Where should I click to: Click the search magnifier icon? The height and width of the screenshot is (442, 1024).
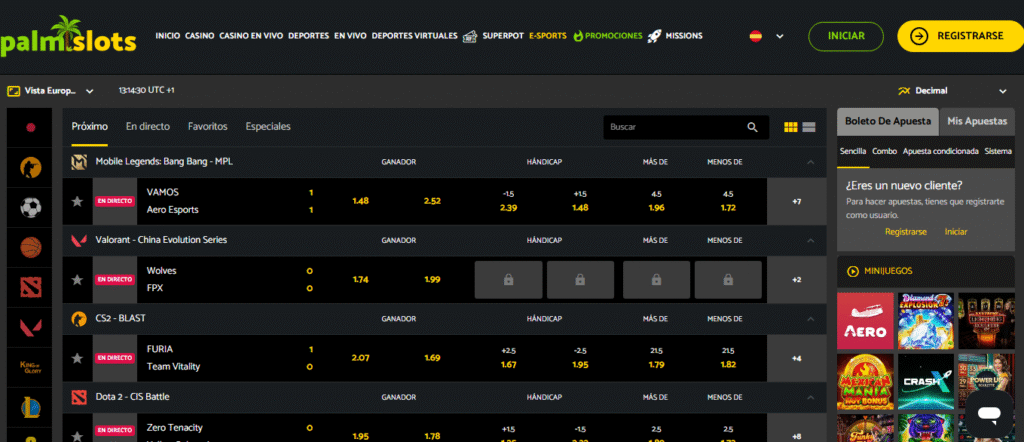pyautogui.click(x=752, y=127)
